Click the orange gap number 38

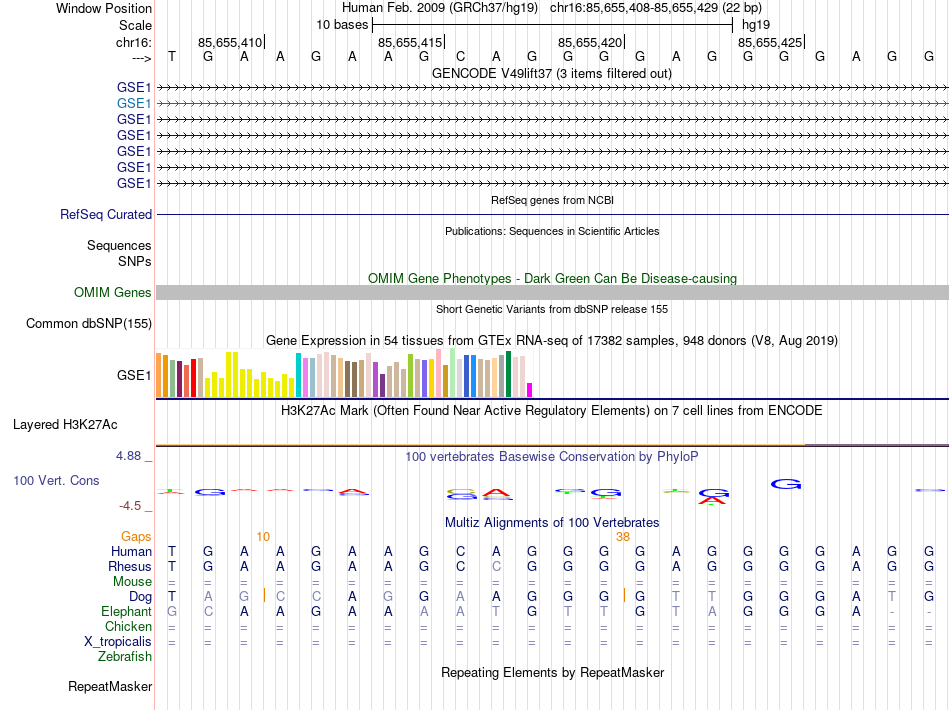(x=623, y=536)
